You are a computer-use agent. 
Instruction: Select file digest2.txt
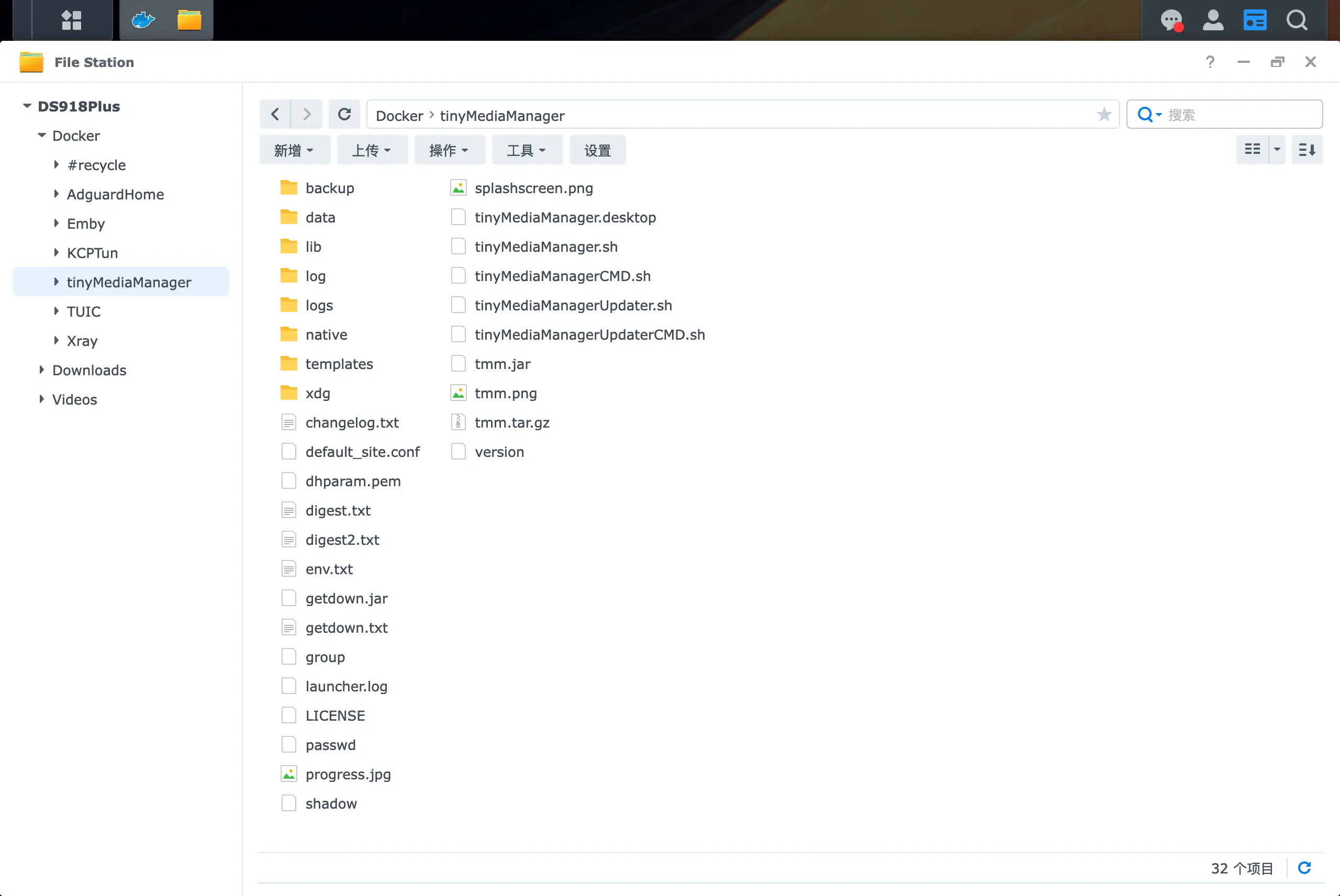[342, 540]
